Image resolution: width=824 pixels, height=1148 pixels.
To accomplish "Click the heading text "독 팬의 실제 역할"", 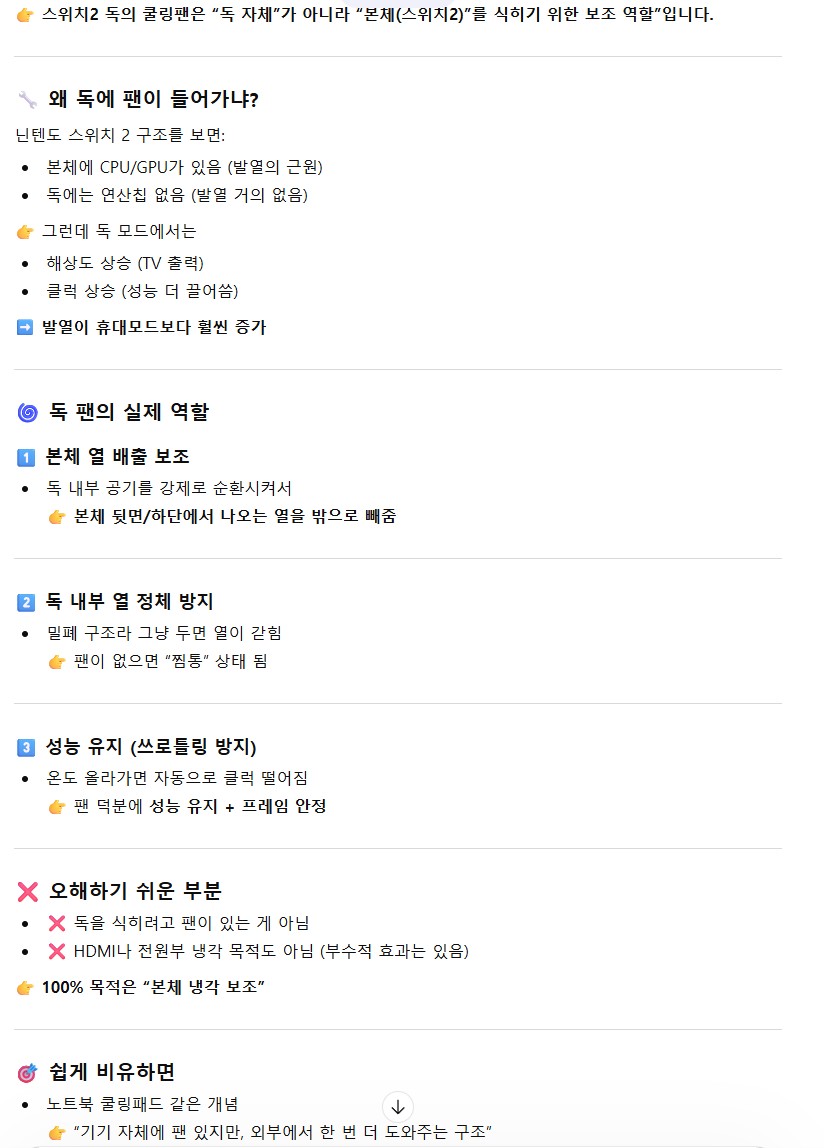I will [129, 412].
